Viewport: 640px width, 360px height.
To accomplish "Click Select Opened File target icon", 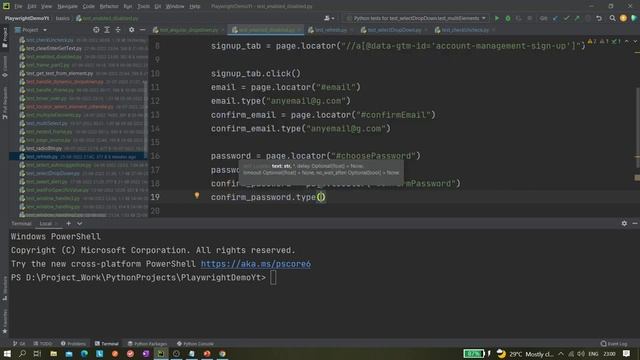I will (x=96, y=30).
